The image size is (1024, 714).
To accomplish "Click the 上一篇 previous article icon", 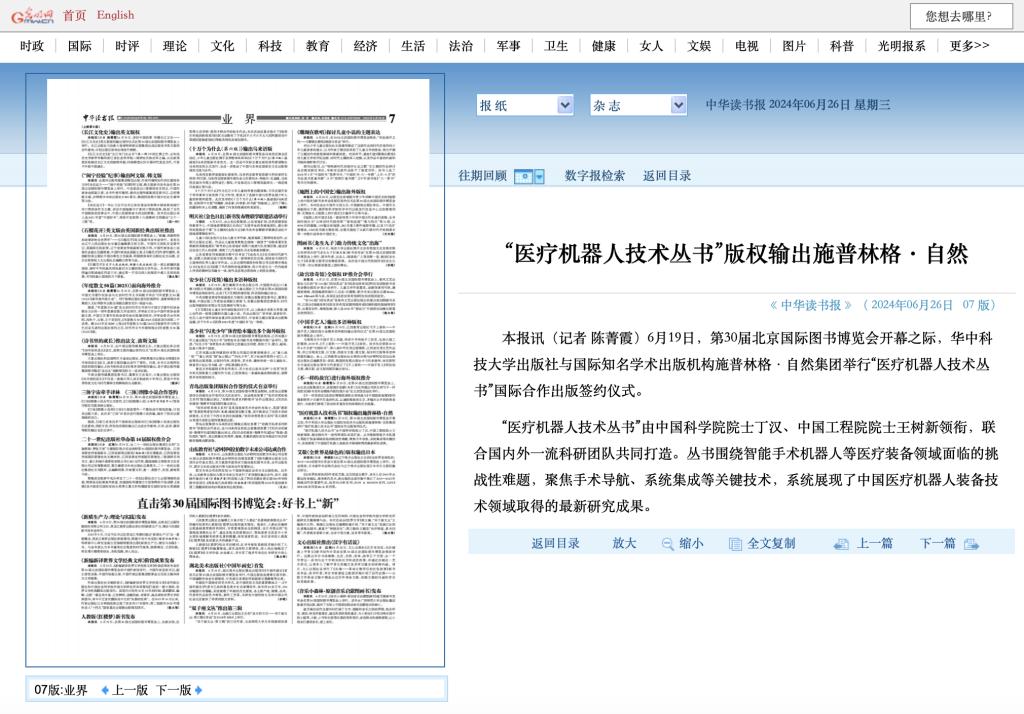I will point(842,544).
